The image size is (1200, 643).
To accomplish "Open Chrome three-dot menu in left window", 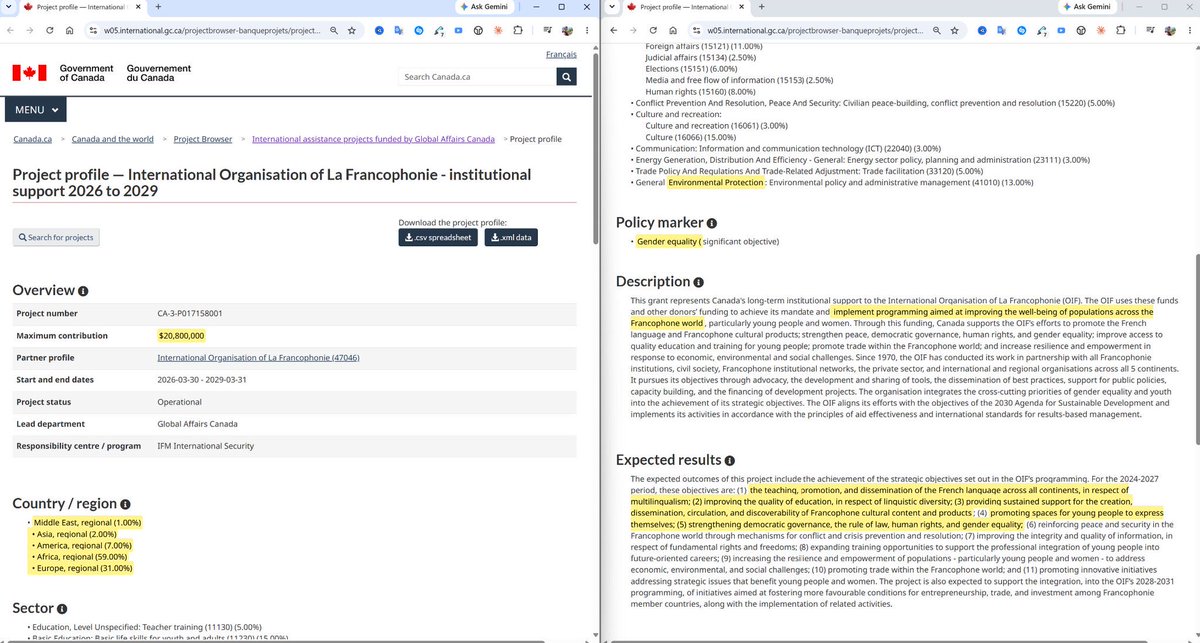I will pyautogui.click(x=587, y=31).
